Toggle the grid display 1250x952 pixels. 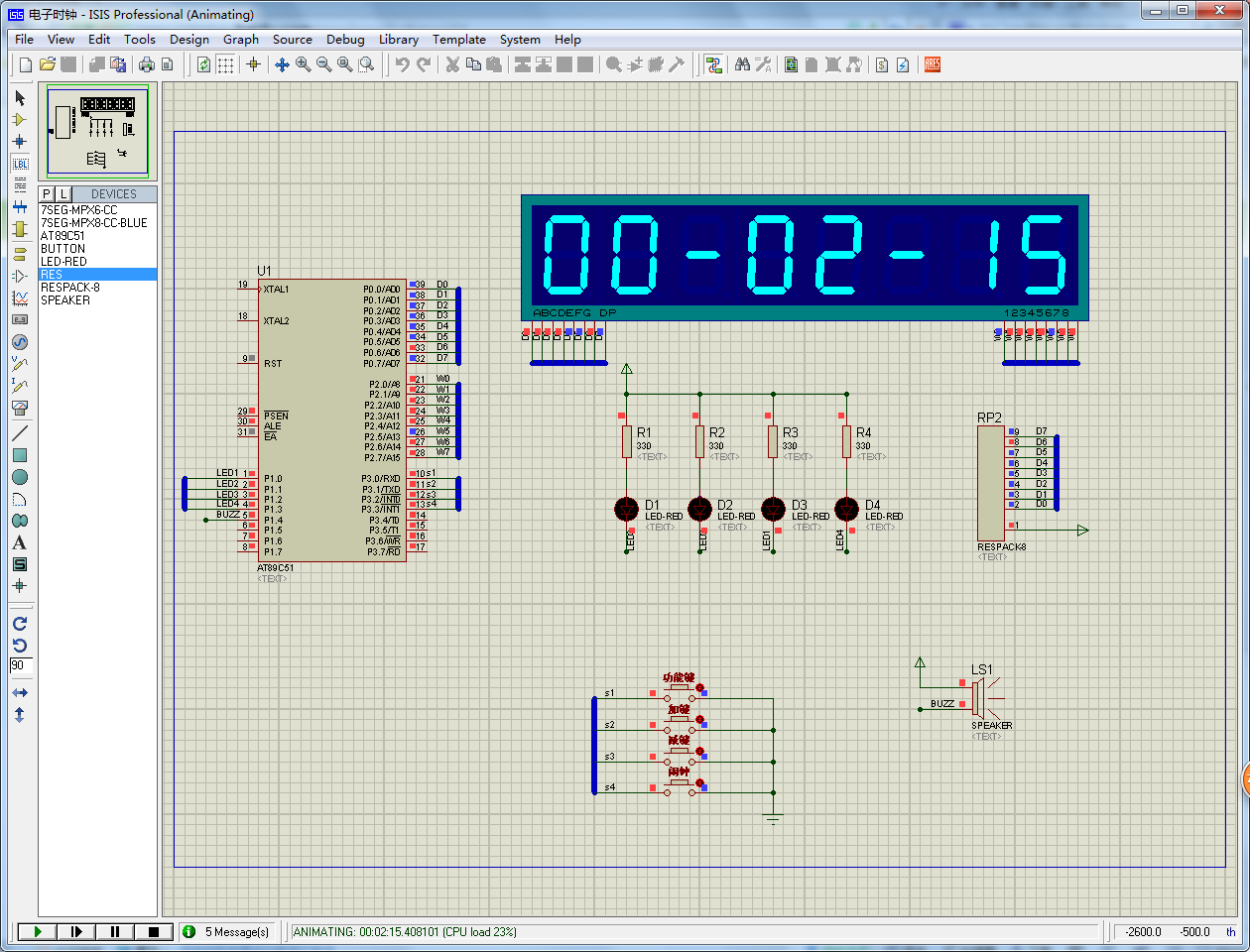[x=225, y=64]
